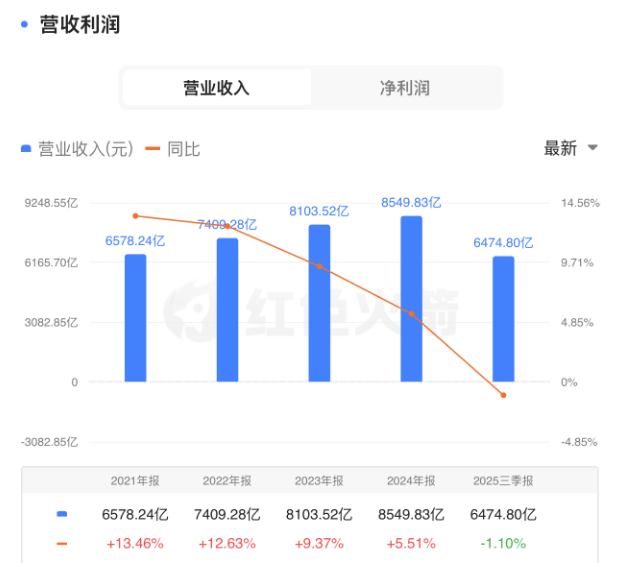The height and width of the screenshot is (563, 620).
Task: Click table value 6474.80亿
Action: pos(503,514)
